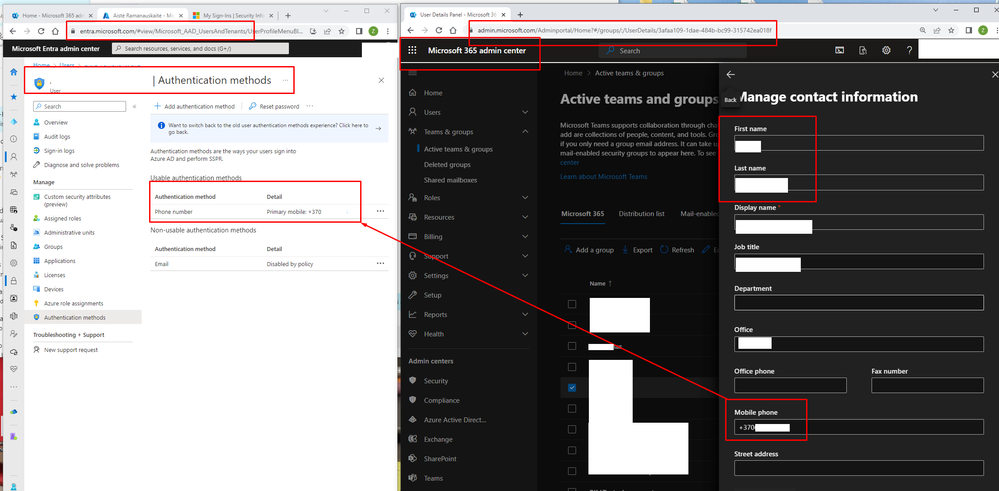Switch to My Sign-Ins browser tab
Image resolution: width=999 pixels, height=491 pixels.
coord(235,15)
